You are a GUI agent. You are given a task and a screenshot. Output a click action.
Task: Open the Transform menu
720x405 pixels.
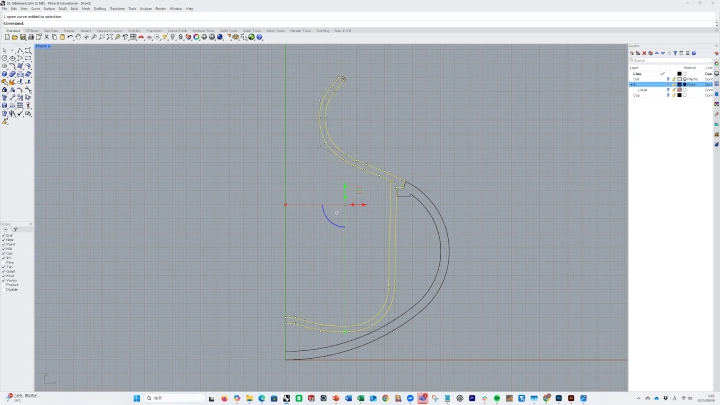coord(117,8)
